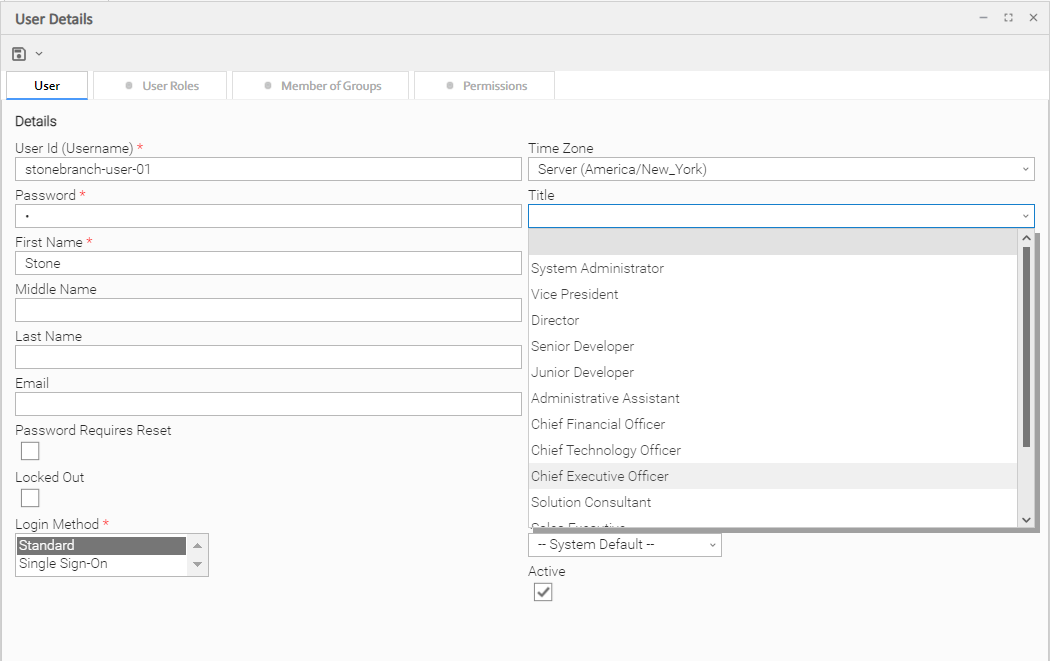Click the Title list scrollbar thumb

pos(1026,345)
